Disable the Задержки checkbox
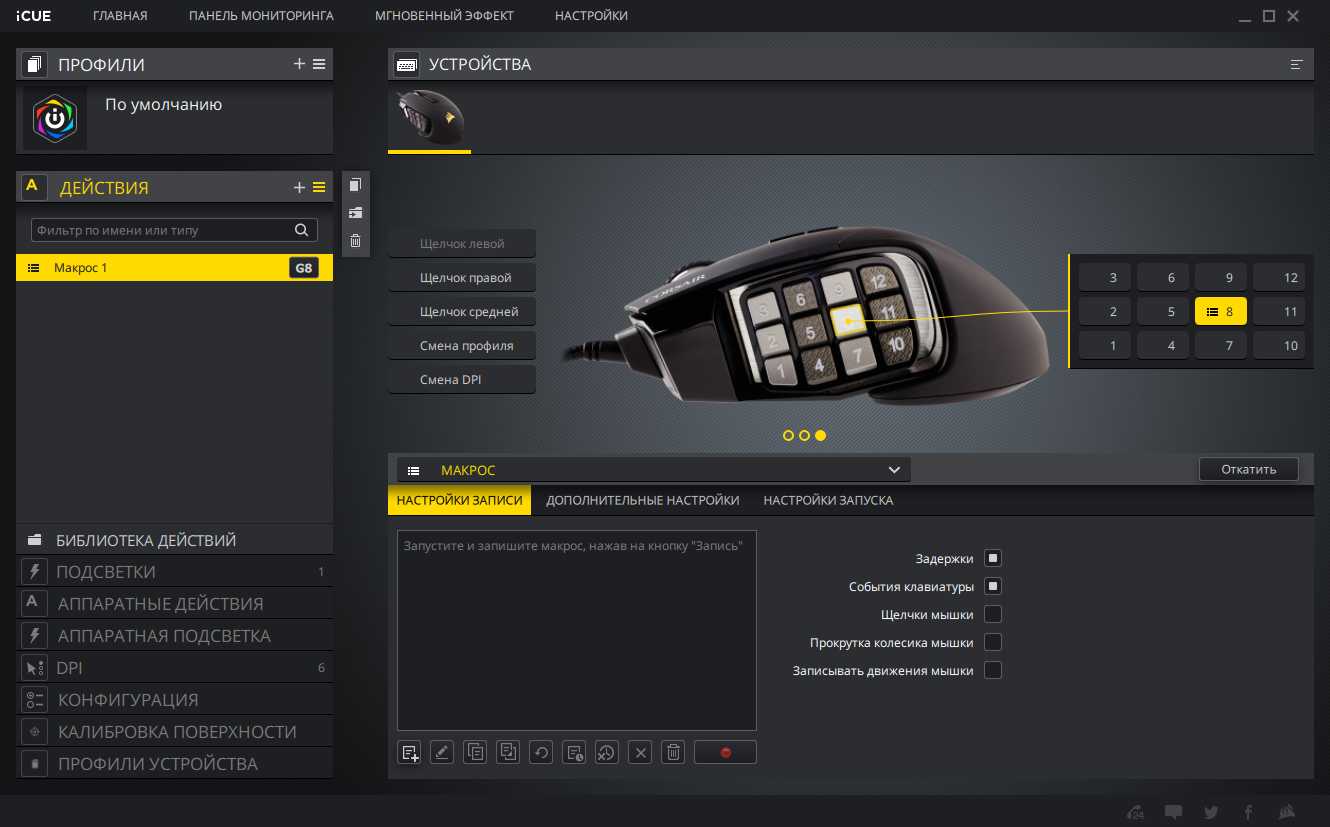This screenshot has height=827, width=1330. click(993, 558)
